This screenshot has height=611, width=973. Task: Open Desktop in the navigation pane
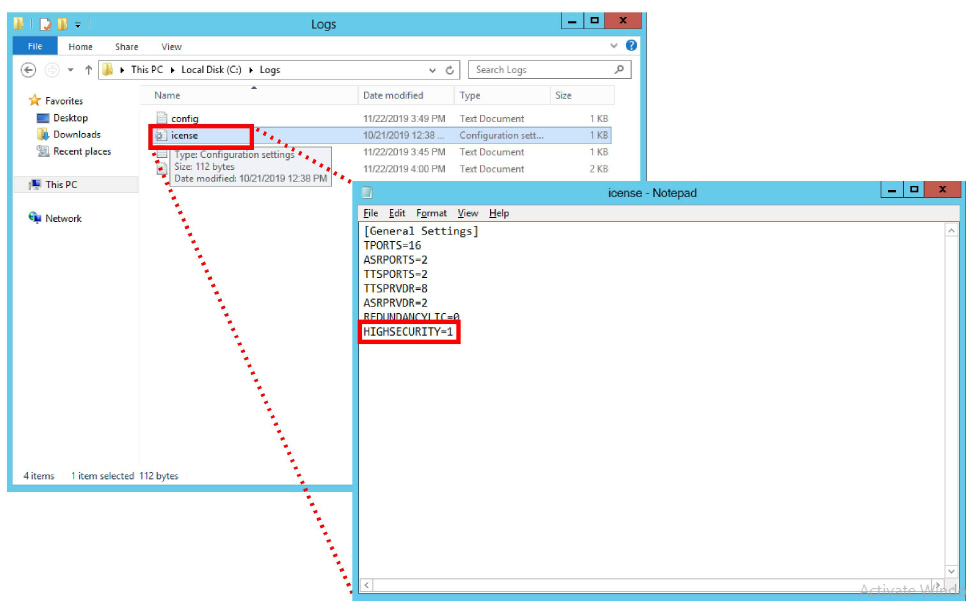tap(70, 118)
